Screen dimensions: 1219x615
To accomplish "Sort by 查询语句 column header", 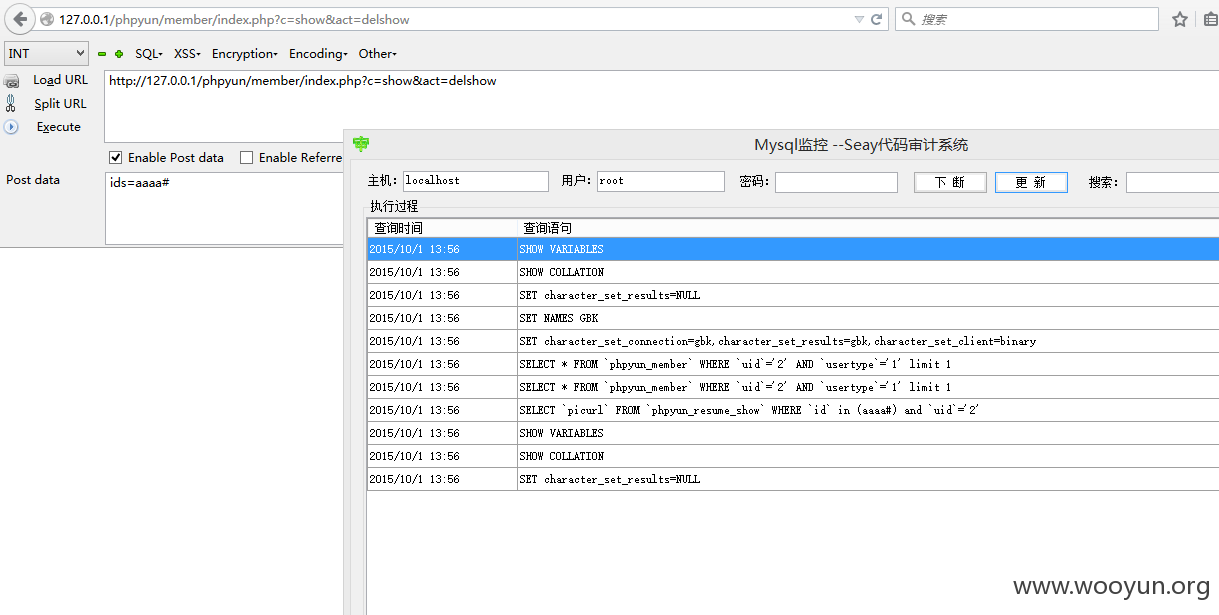I will [868, 228].
